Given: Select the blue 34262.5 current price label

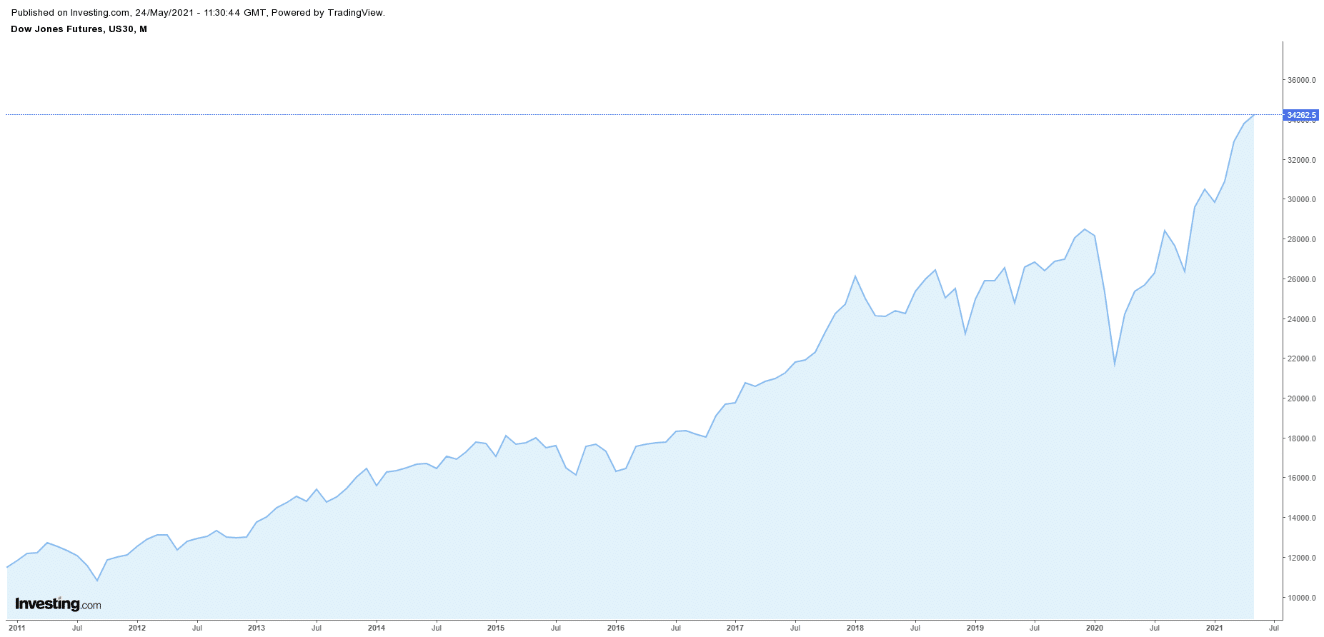Looking at the screenshot, I should (x=1302, y=115).
